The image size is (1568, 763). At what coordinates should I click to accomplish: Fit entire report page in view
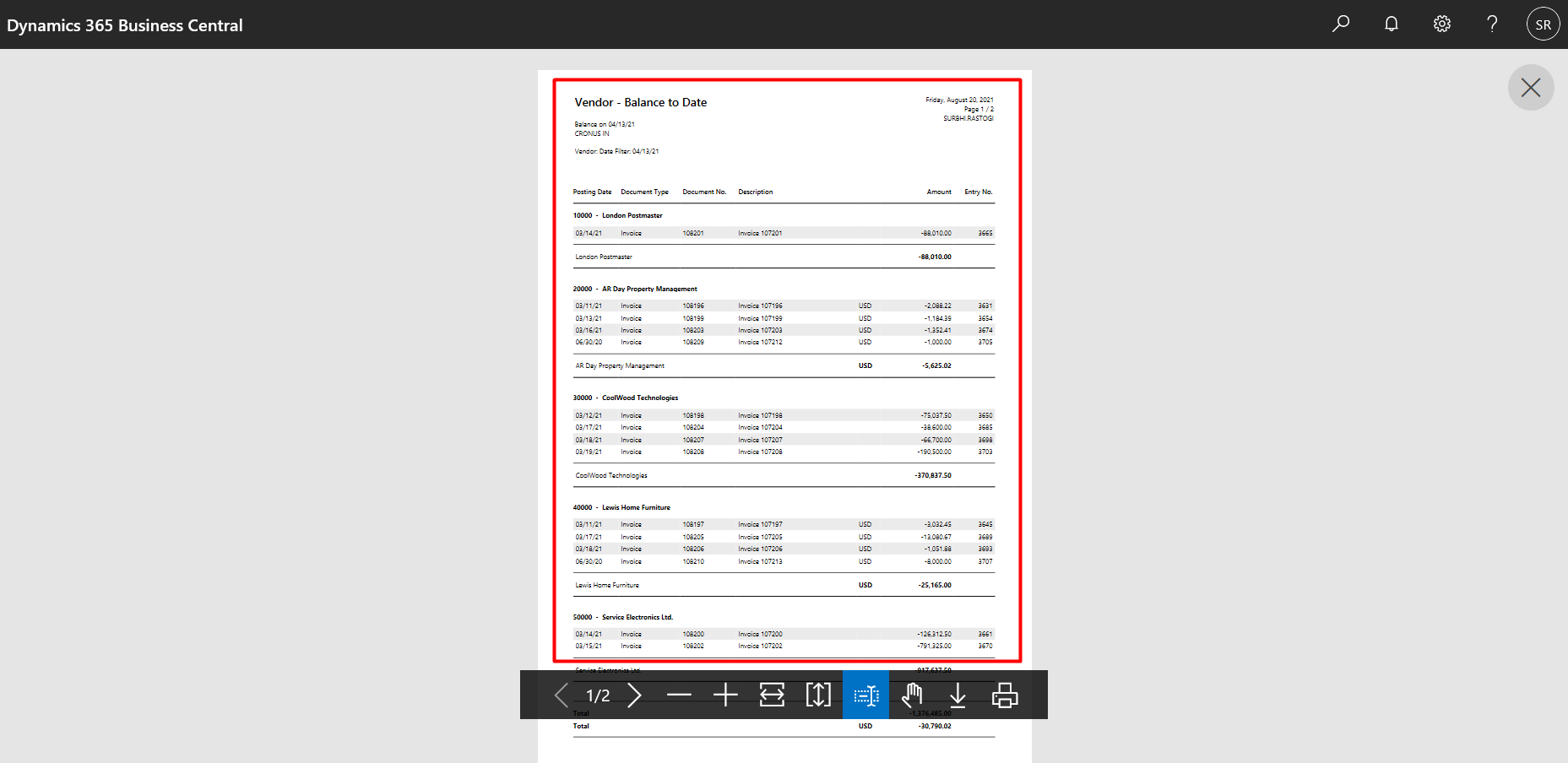coord(818,695)
